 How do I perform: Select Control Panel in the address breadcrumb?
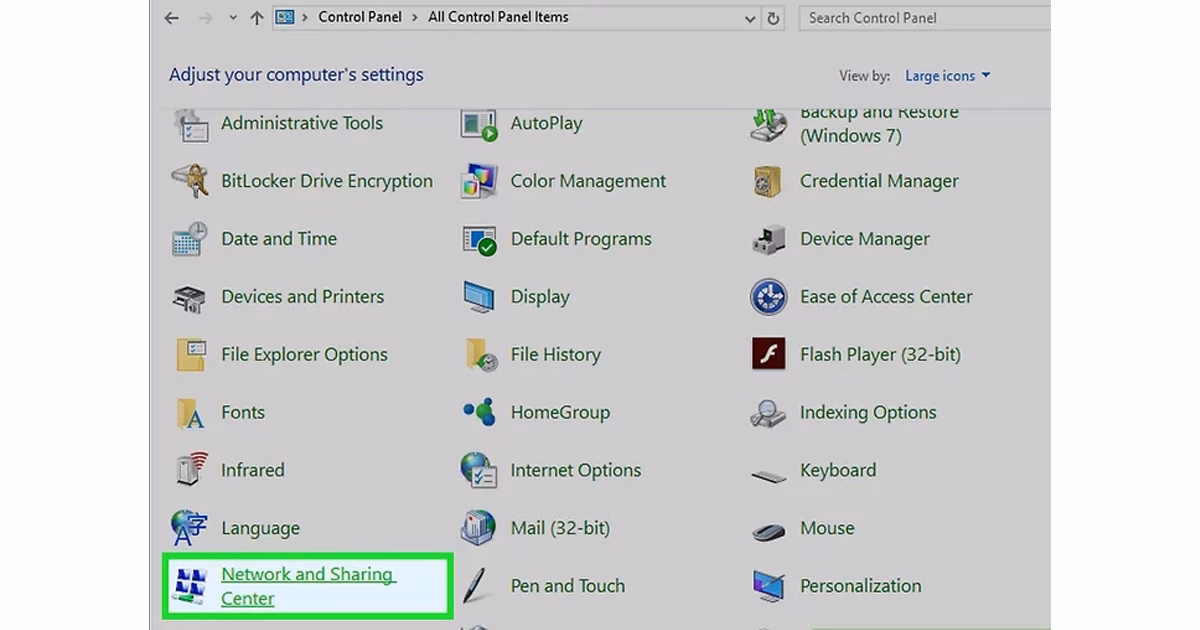359,17
